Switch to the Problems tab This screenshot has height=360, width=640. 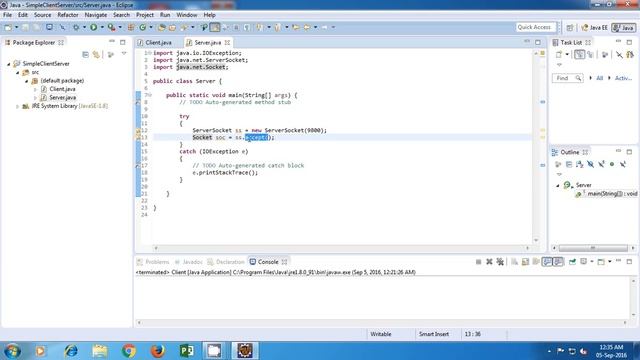[x=153, y=262]
